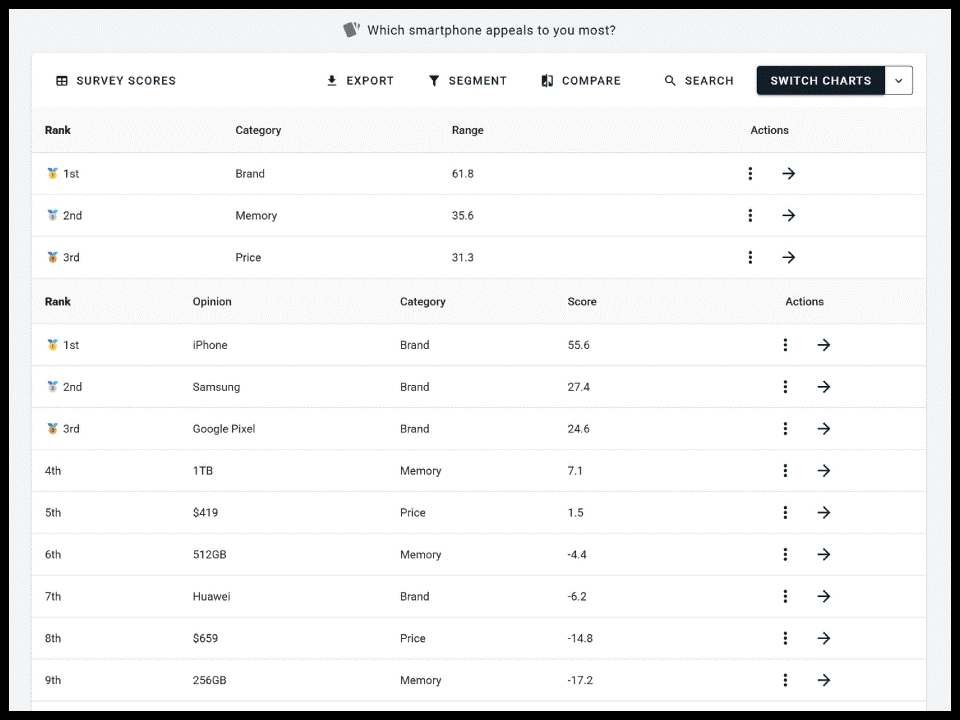Click the survey question title text
This screenshot has height=720, width=960.
pos(491,30)
